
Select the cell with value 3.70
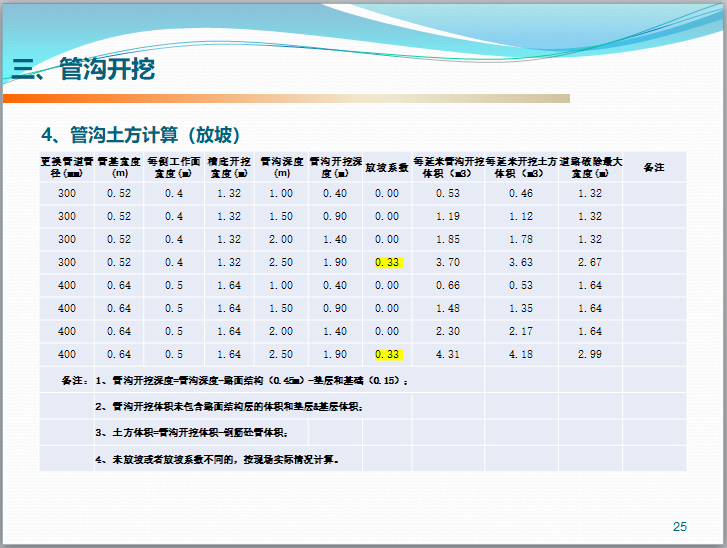448,262
